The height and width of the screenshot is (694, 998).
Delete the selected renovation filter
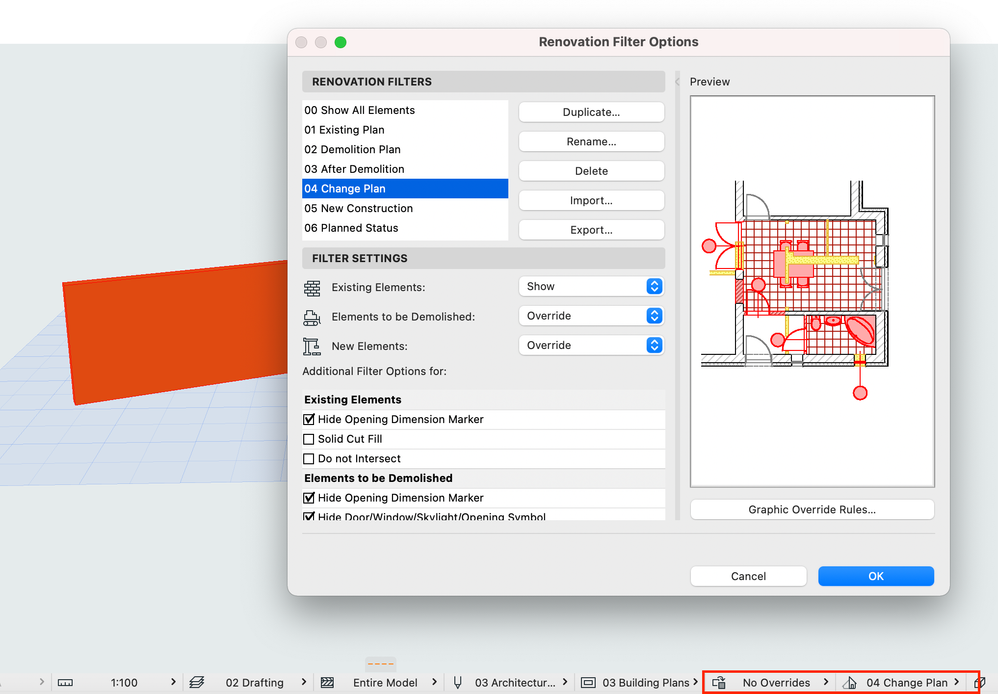591,171
